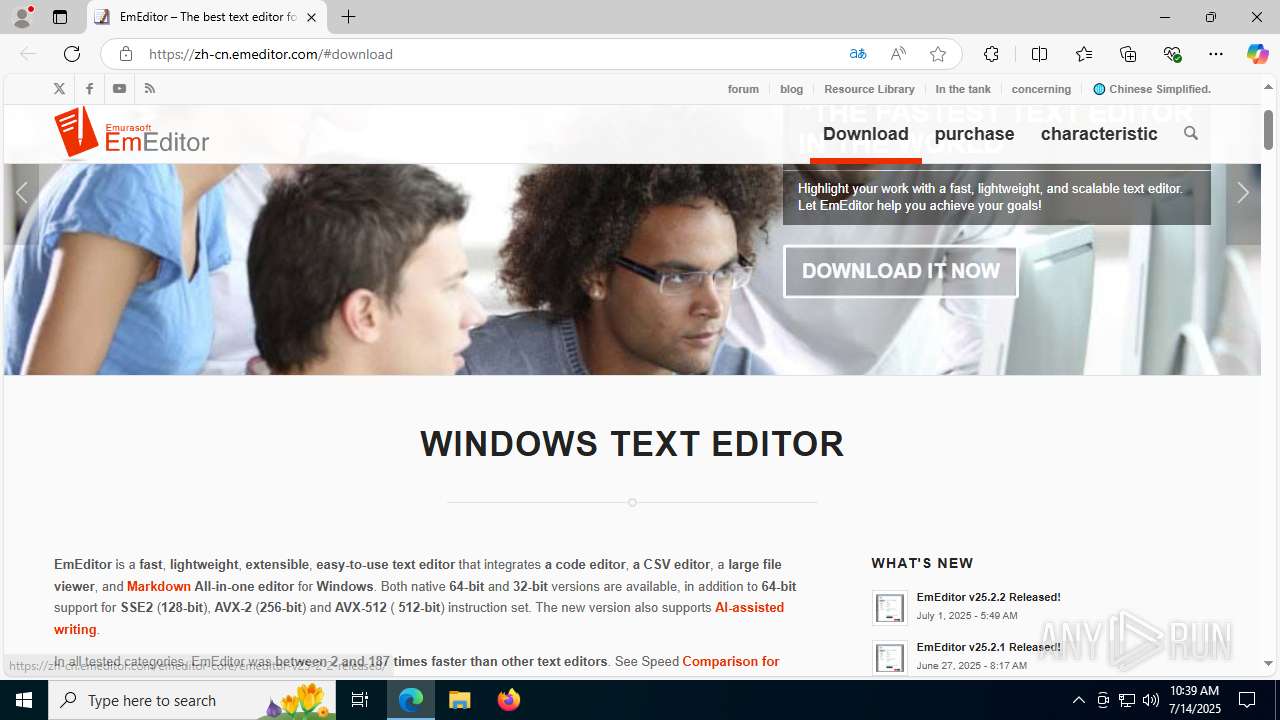Click the EmEditor logo

coord(132,133)
